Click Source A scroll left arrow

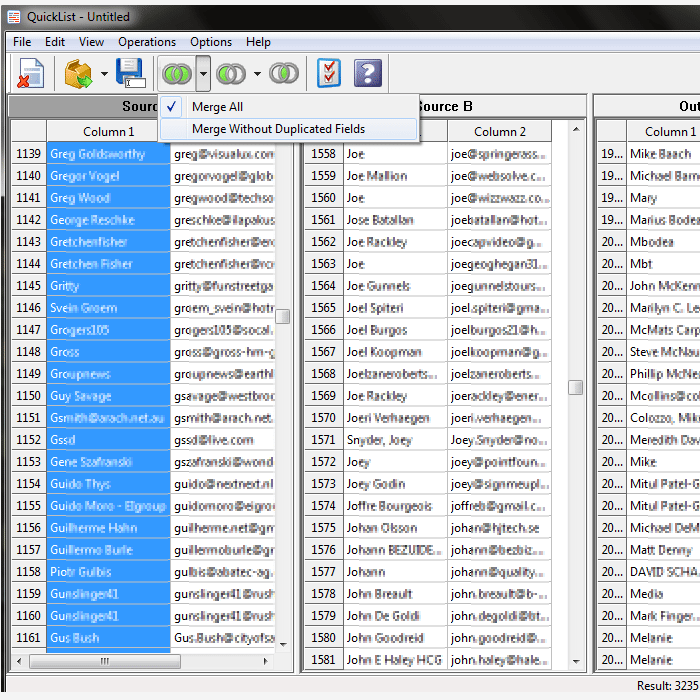click(x=19, y=661)
